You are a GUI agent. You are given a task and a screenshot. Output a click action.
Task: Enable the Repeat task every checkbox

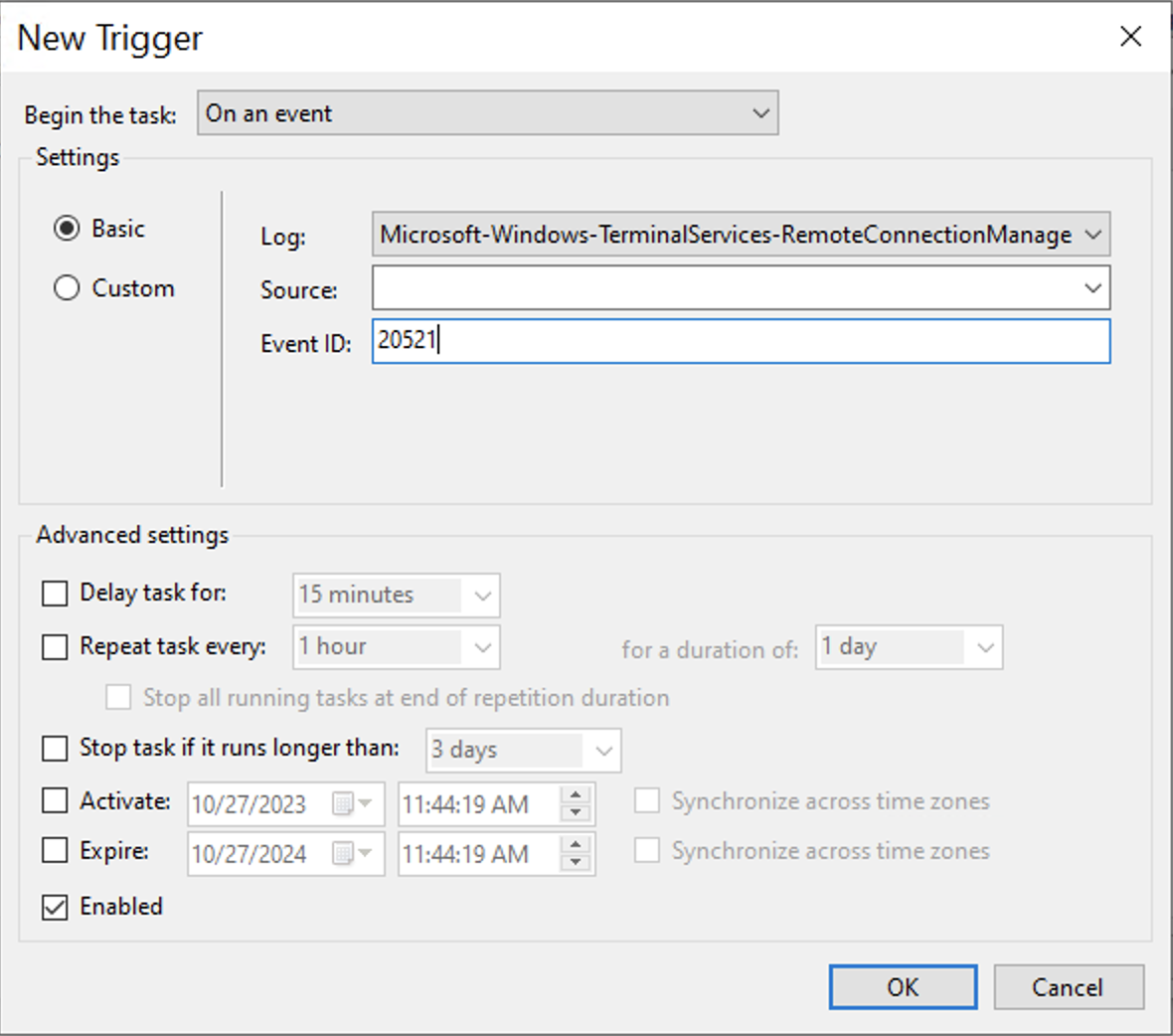(55, 647)
